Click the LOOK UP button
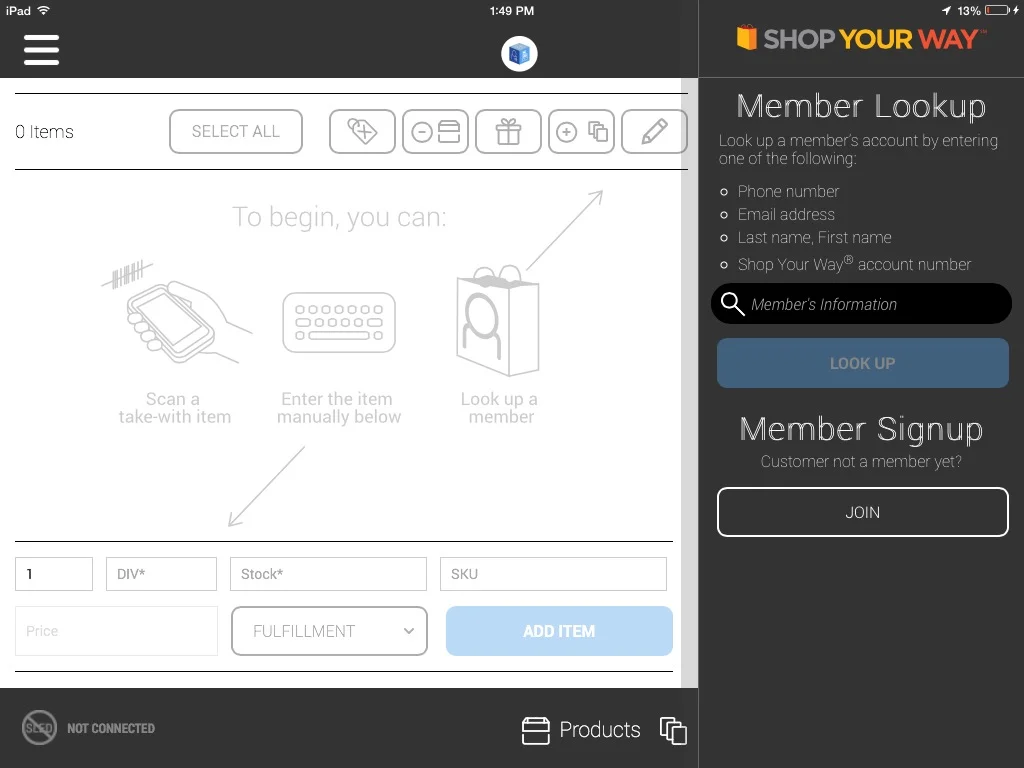 pyautogui.click(x=863, y=363)
